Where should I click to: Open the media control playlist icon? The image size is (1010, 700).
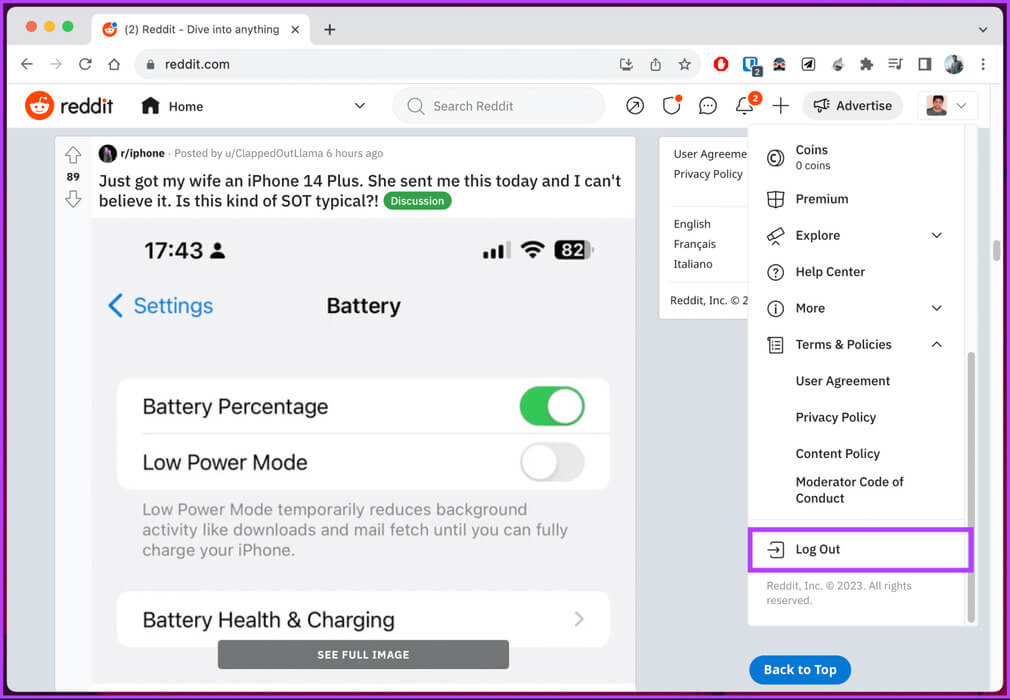pos(895,64)
